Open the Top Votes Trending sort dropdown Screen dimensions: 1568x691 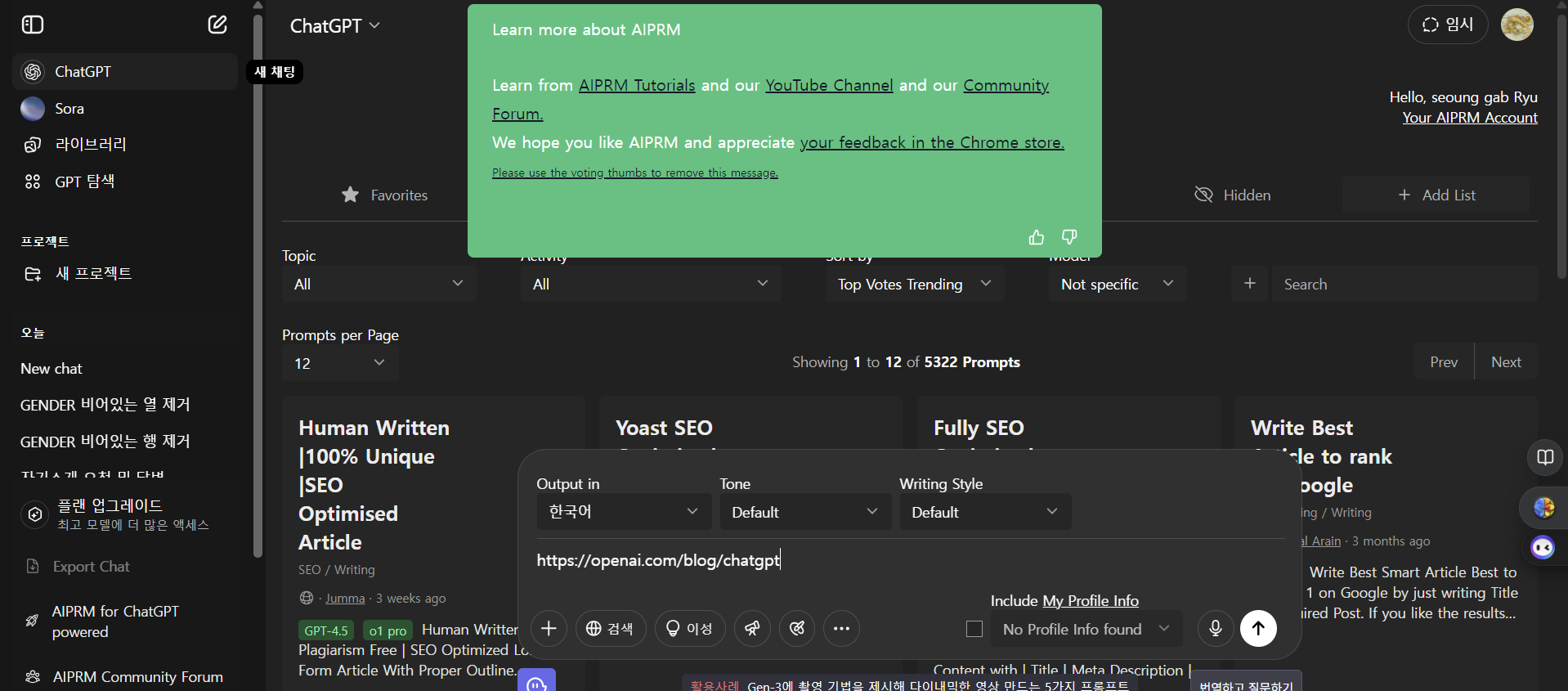point(915,284)
